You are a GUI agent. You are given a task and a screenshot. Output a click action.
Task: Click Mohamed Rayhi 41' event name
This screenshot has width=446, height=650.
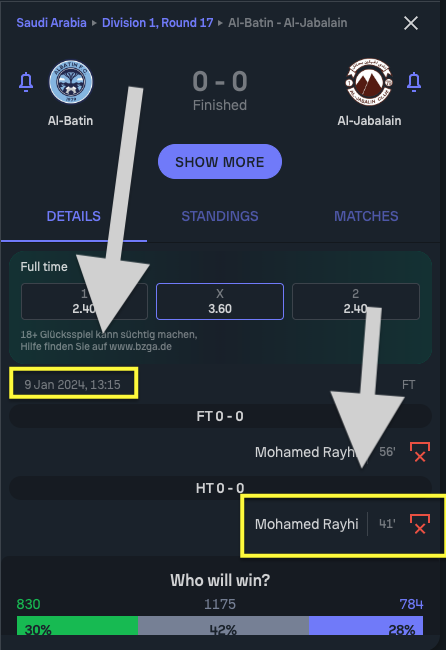pos(306,524)
